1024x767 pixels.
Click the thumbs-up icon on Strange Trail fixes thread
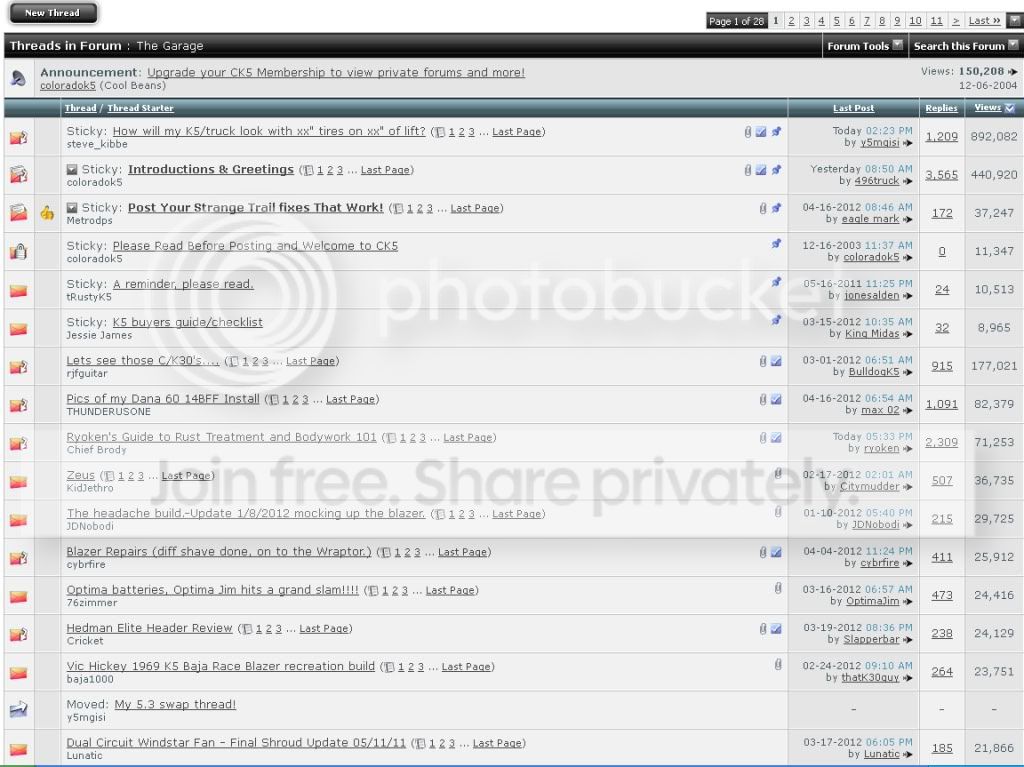coord(47,213)
